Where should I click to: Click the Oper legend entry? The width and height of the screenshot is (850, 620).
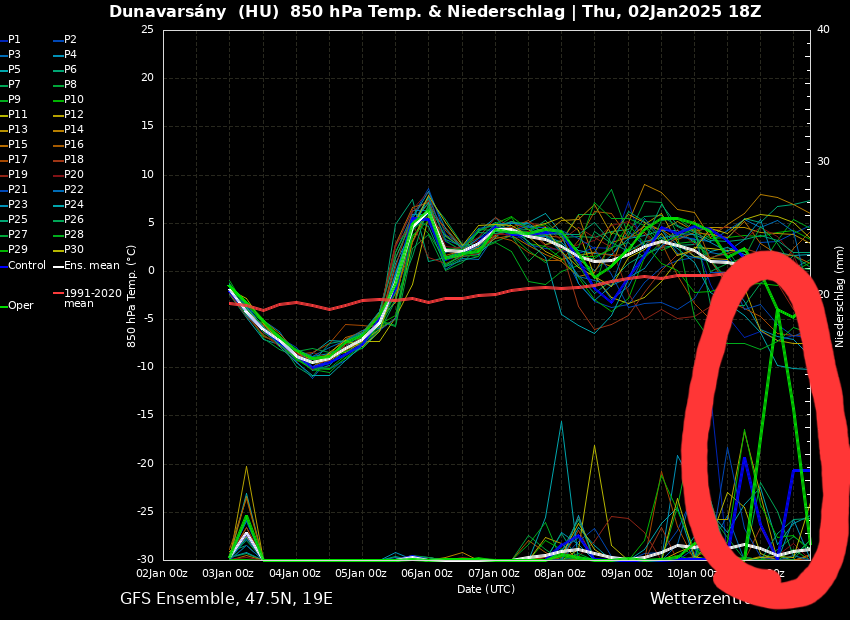point(20,306)
